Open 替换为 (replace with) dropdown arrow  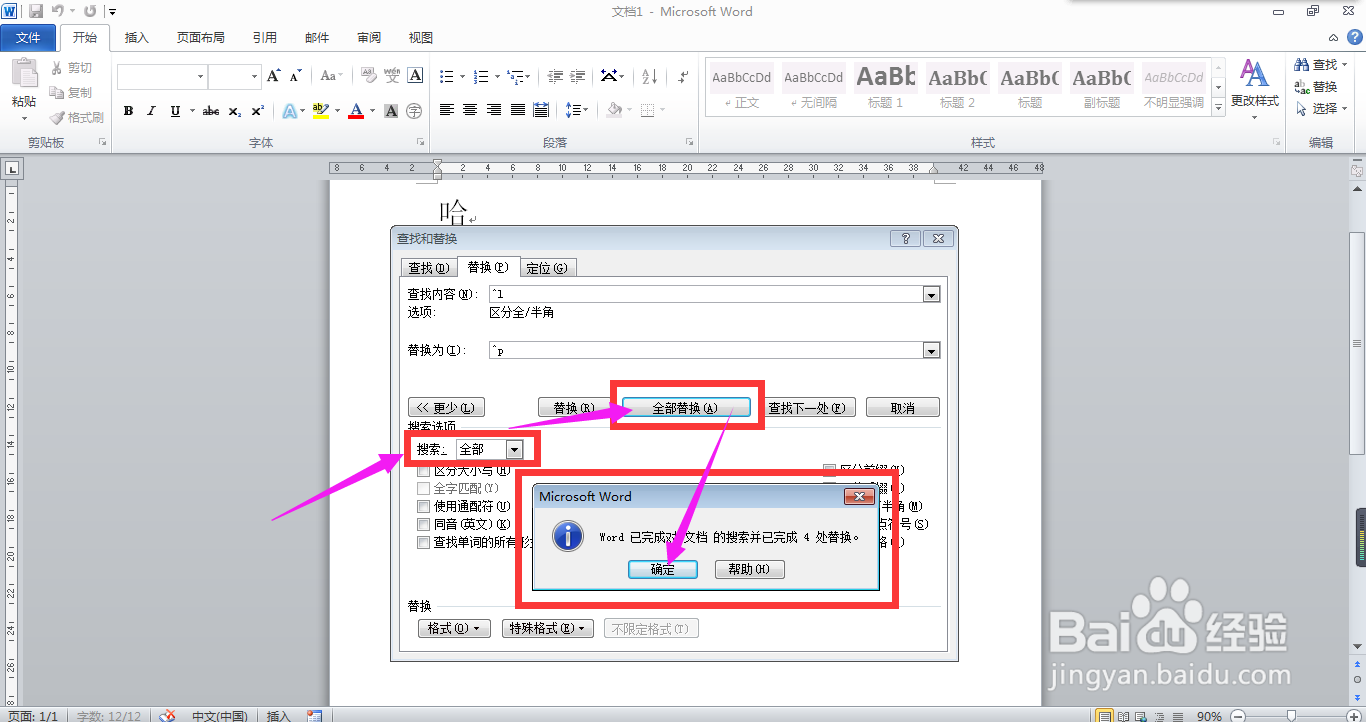[x=932, y=350]
